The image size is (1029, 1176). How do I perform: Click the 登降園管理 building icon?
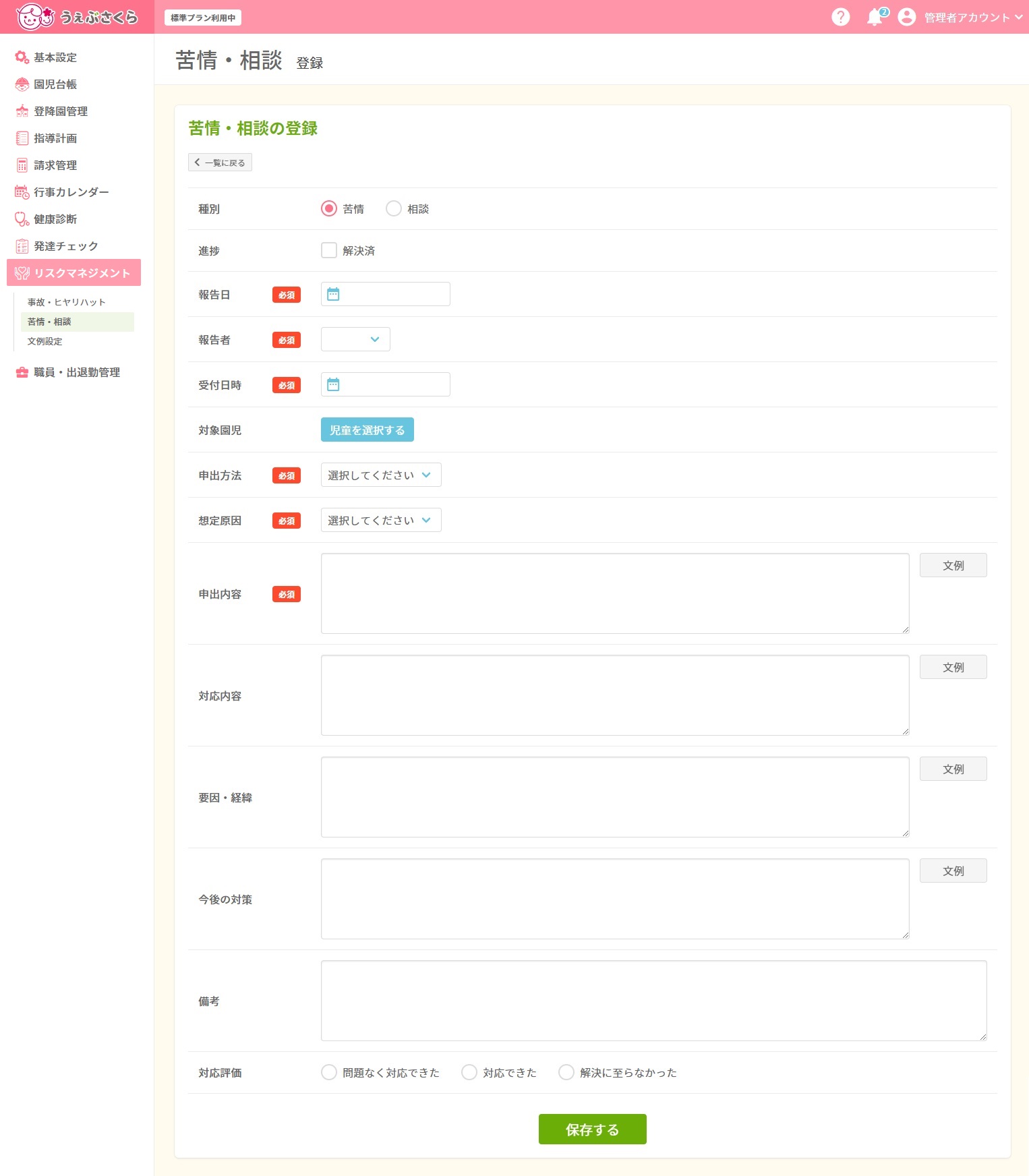tap(22, 111)
